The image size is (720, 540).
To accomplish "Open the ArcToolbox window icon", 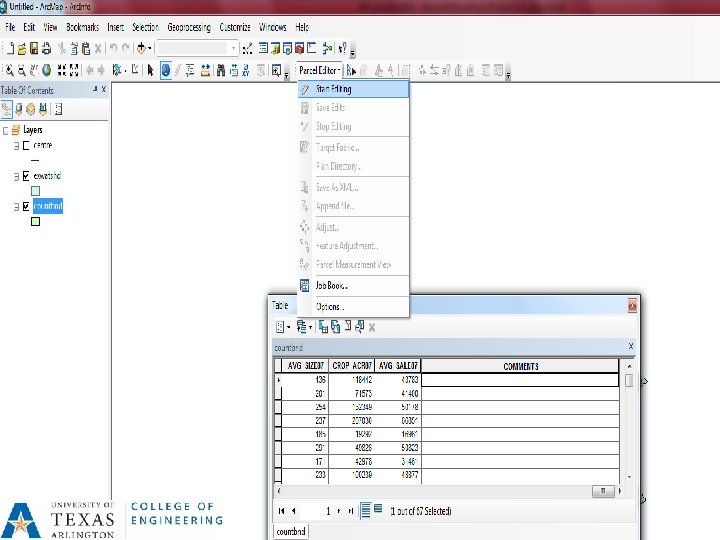I will tap(299, 48).
